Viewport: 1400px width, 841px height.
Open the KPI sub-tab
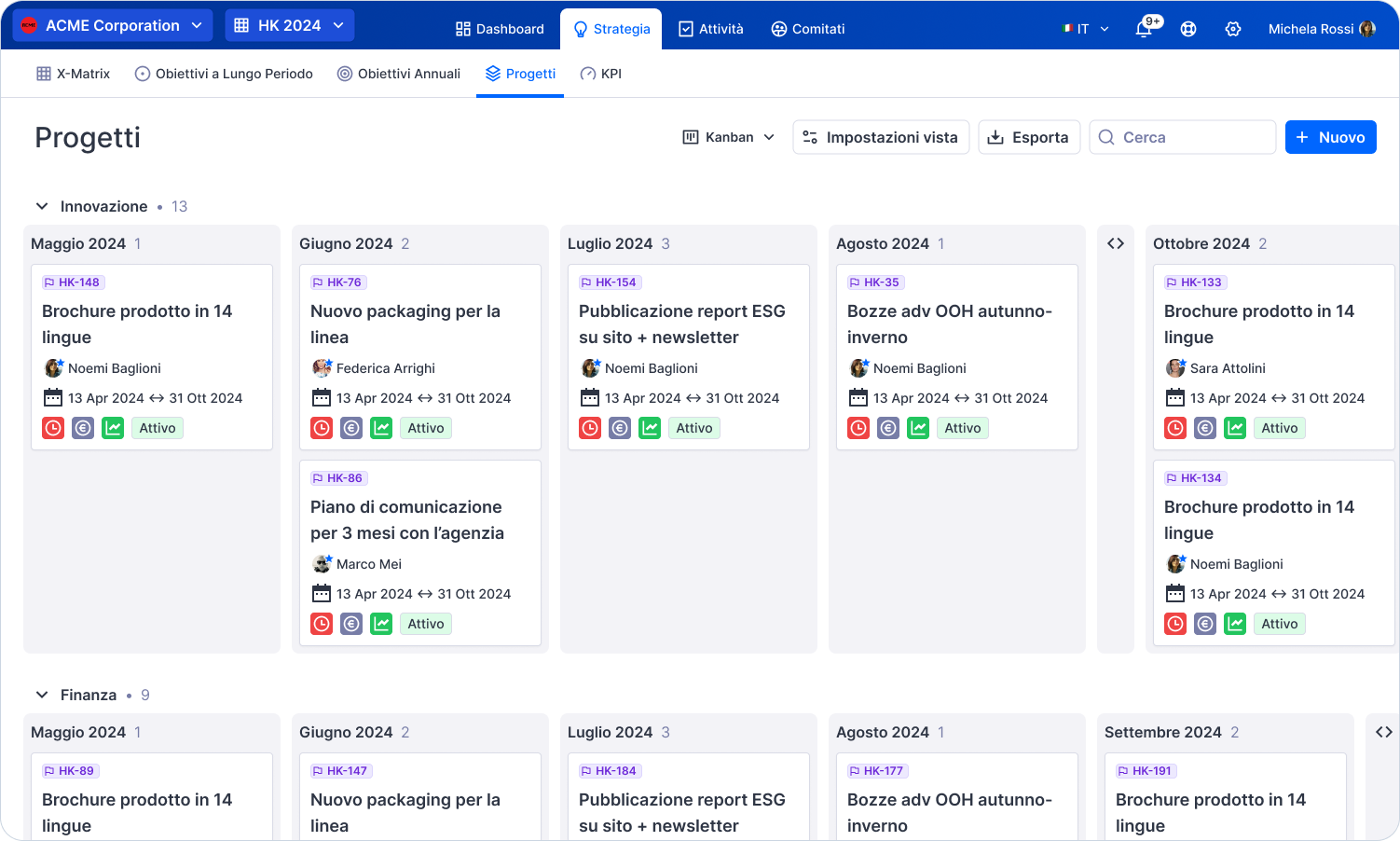coord(601,74)
